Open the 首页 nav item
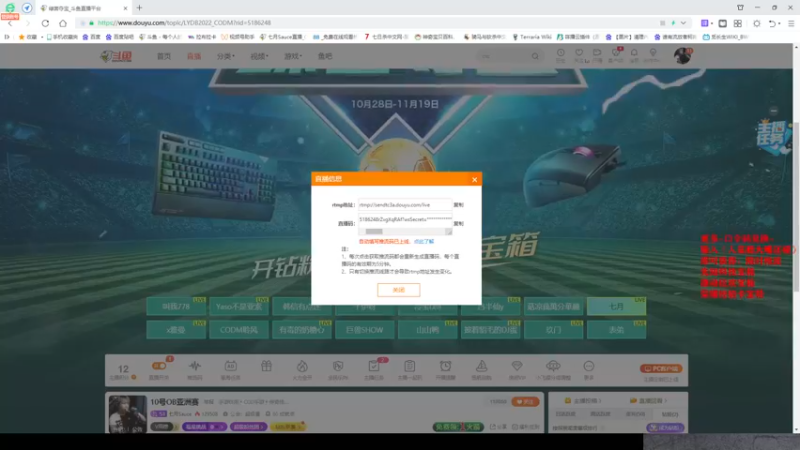The width and height of the screenshot is (800, 450). 164,56
